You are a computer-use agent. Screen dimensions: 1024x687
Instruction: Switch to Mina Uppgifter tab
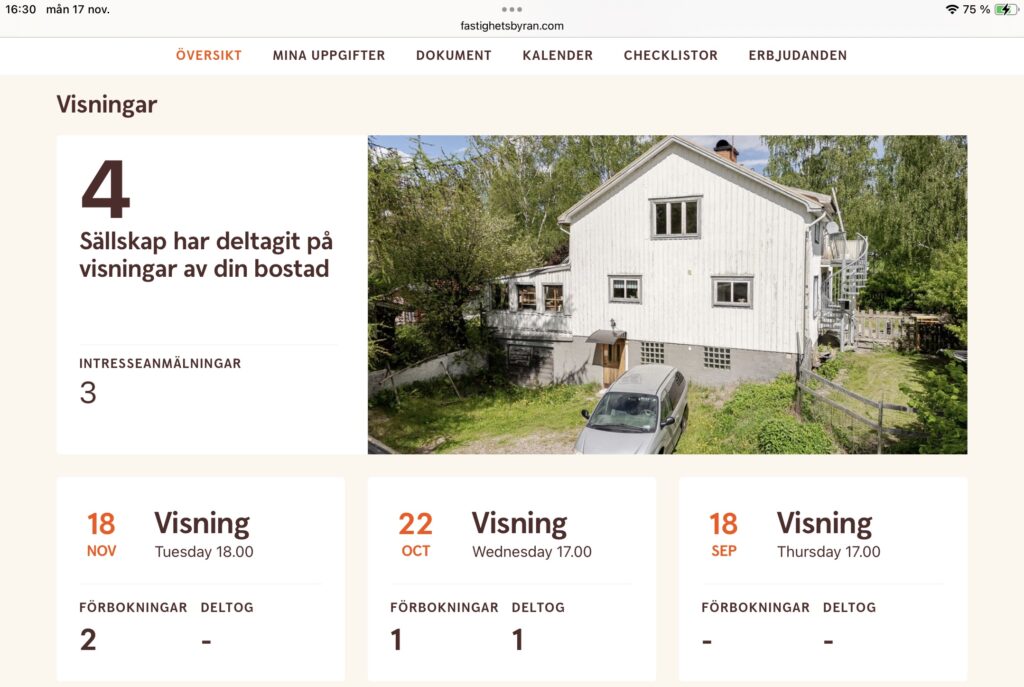(329, 56)
